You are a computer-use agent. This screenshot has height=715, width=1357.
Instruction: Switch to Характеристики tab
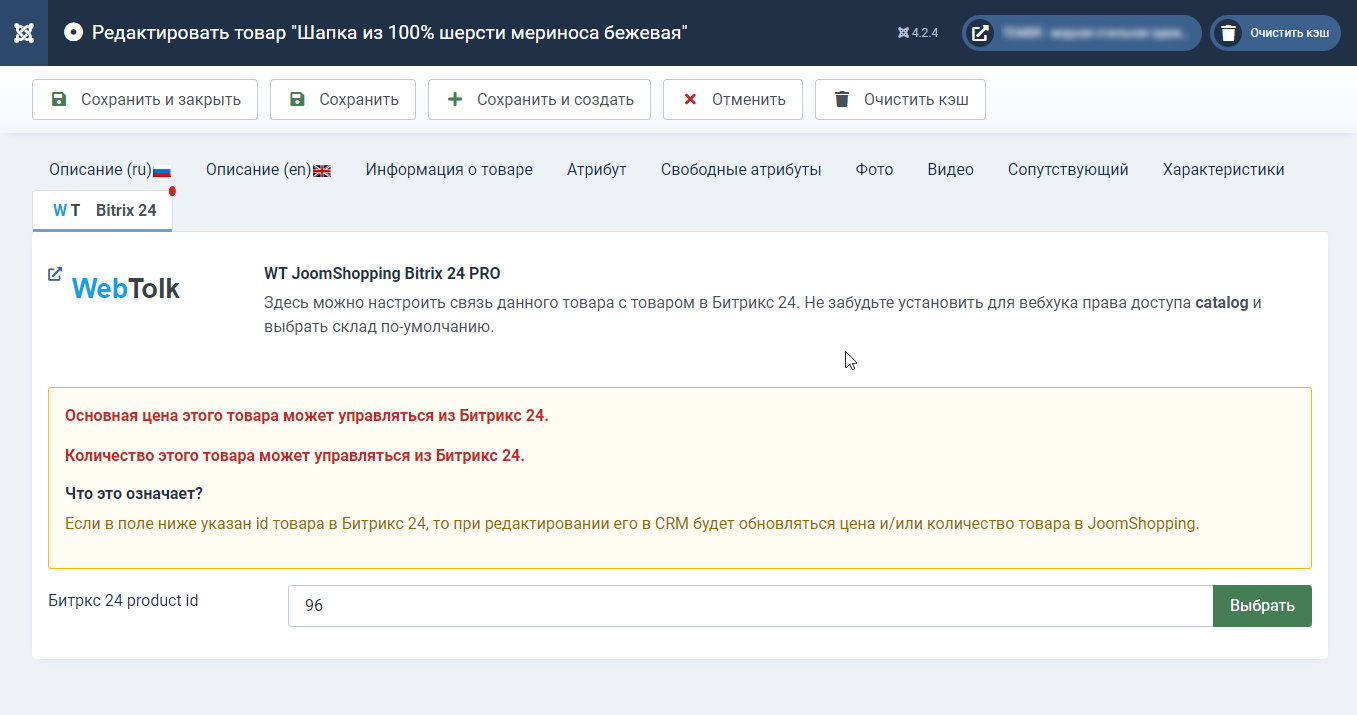(x=1223, y=170)
